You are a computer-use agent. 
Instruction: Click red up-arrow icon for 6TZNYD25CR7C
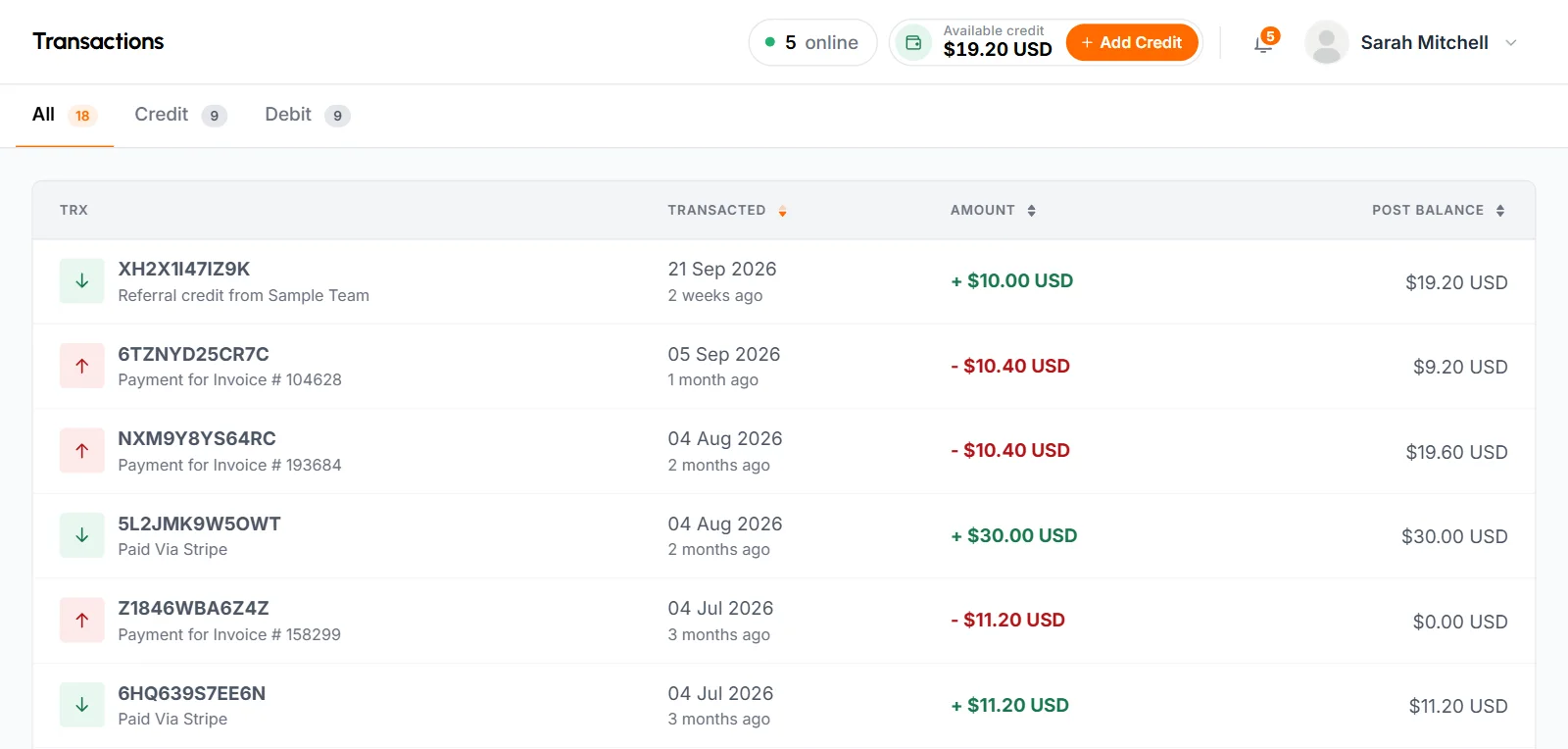(x=82, y=366)
